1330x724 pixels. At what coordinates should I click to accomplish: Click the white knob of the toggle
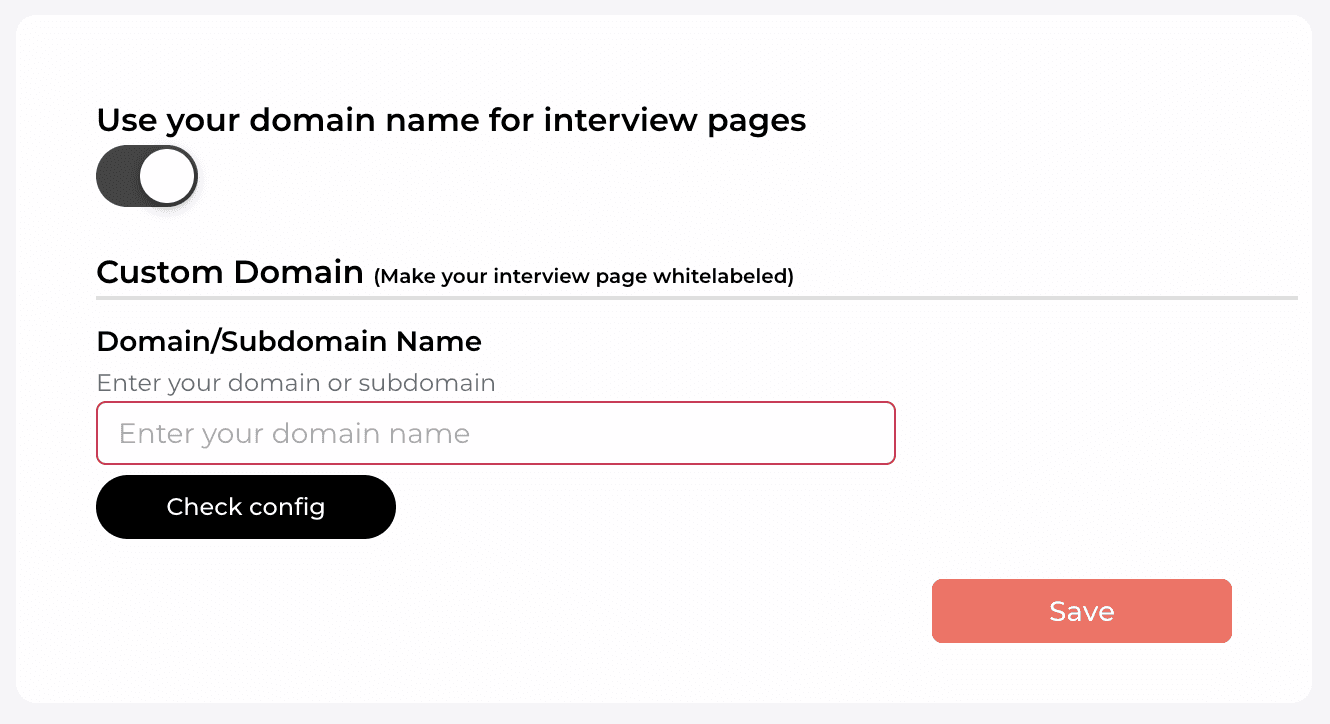coord(166,177)
